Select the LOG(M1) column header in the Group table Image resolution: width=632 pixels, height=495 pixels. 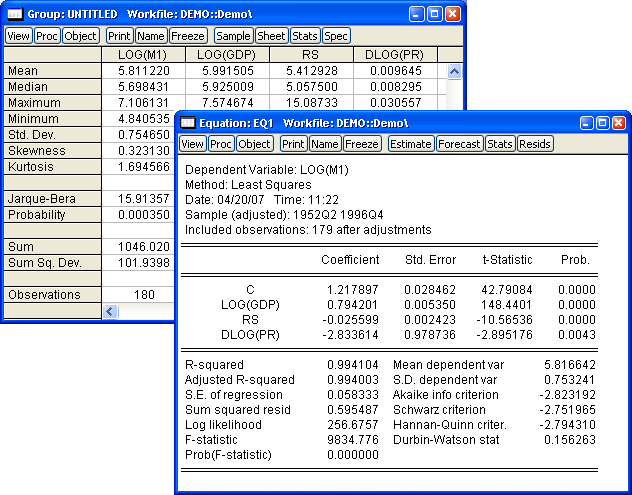(143, 54)
